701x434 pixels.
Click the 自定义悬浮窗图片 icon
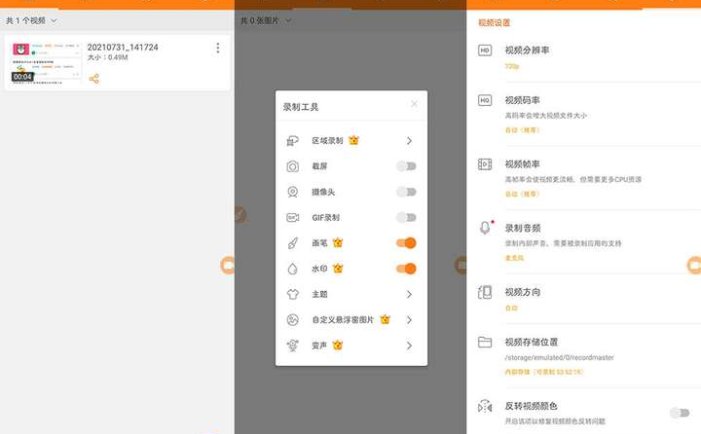point(292,320)
